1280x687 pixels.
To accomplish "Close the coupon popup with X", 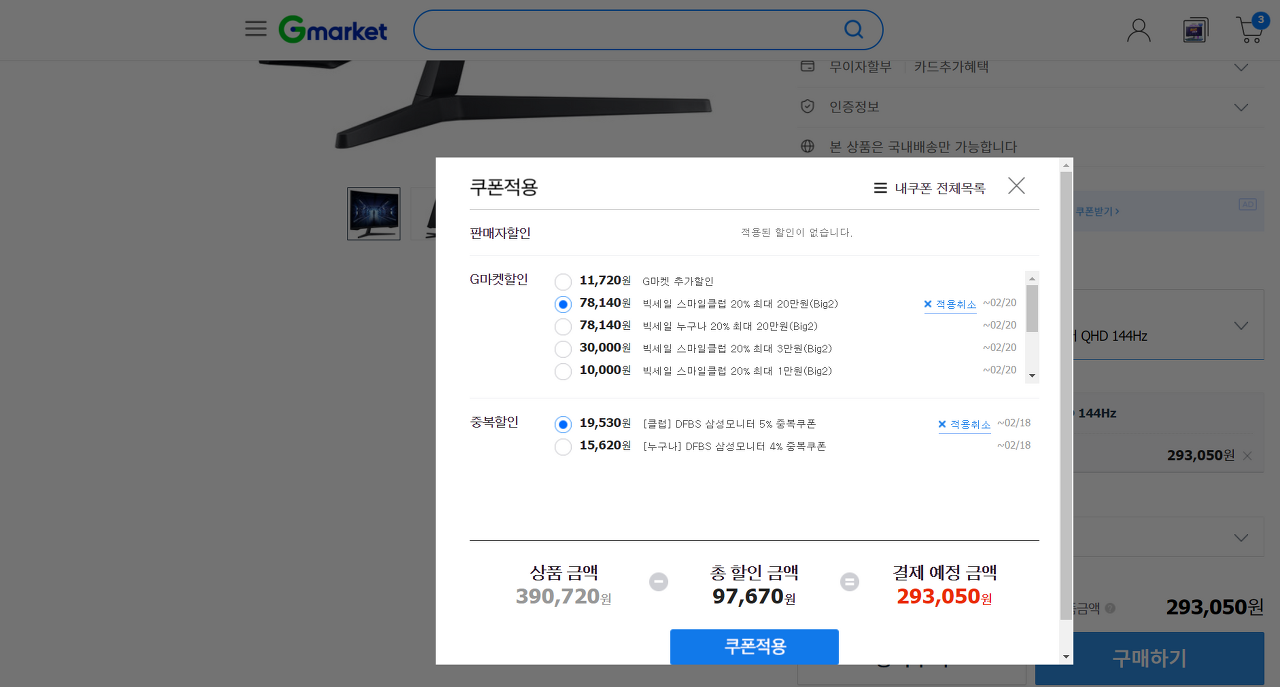I will tap(1016, 186).
